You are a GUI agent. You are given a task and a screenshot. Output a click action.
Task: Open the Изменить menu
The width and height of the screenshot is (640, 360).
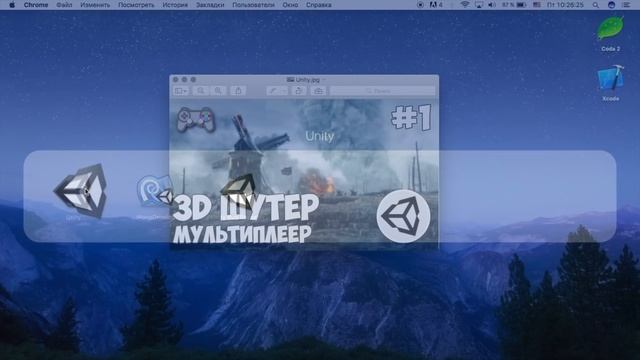tap(95, 5)
